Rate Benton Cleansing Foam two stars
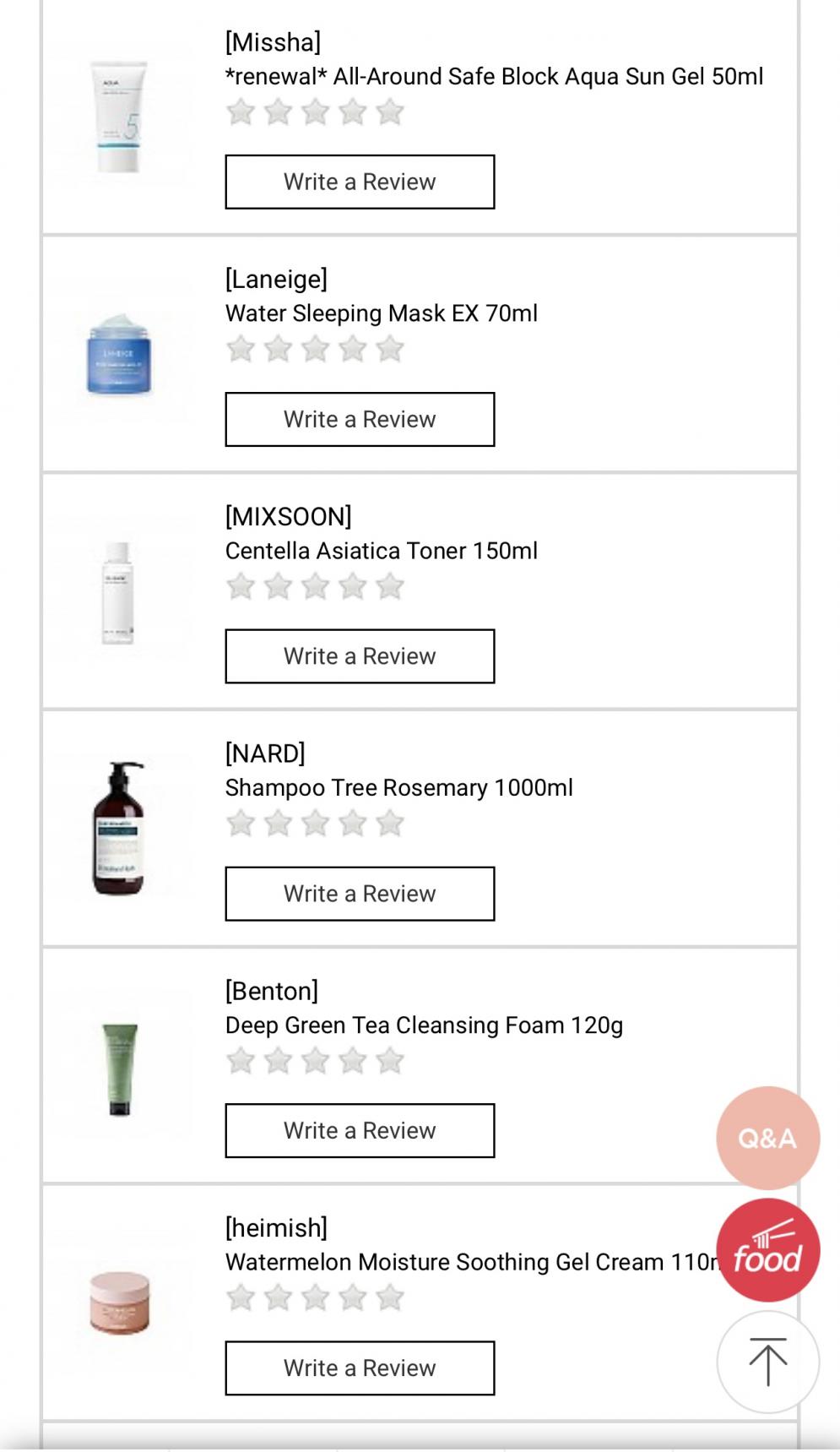Image resolution: width=840 pixels, height=1452 pixels. (x=279, y=1061)
